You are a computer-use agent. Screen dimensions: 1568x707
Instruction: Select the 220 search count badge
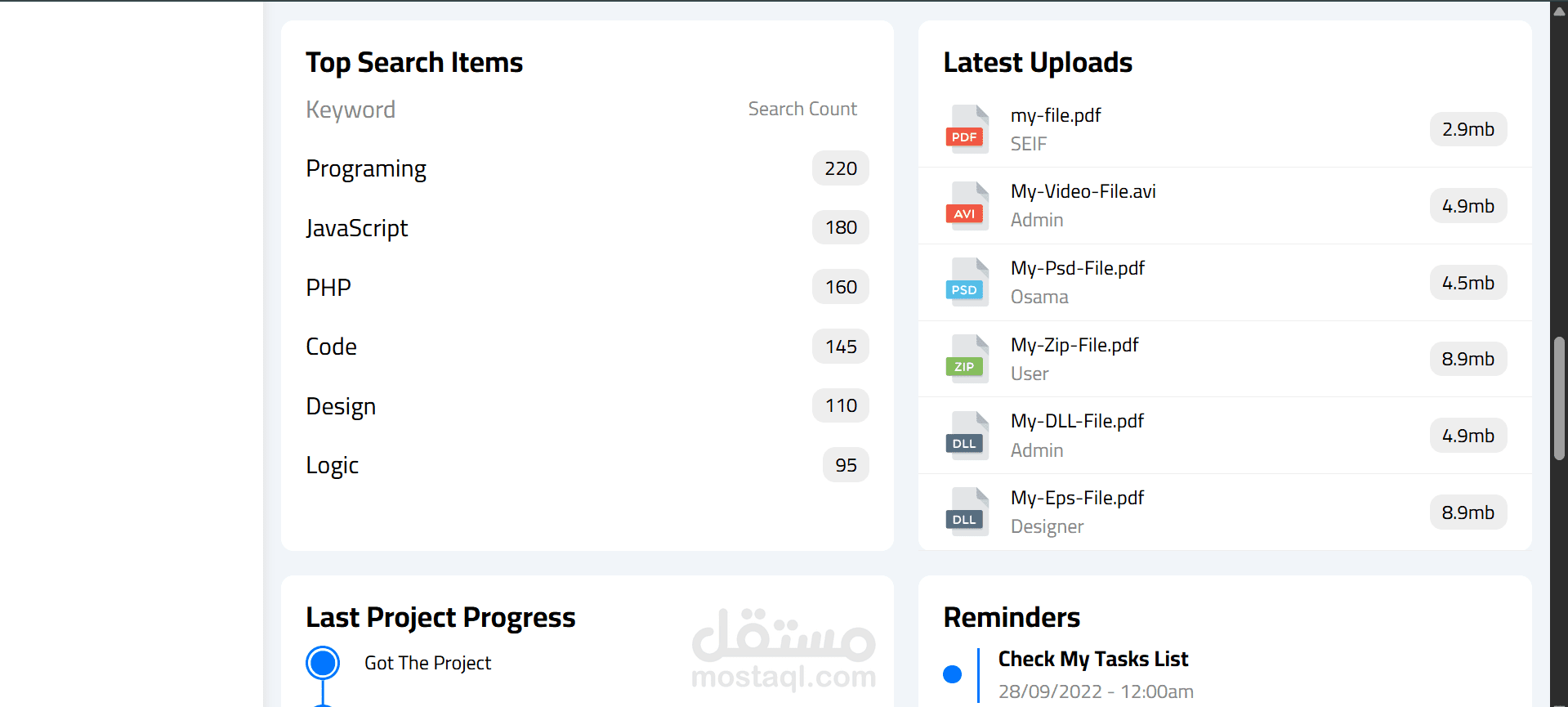click(x=841, y=168)
